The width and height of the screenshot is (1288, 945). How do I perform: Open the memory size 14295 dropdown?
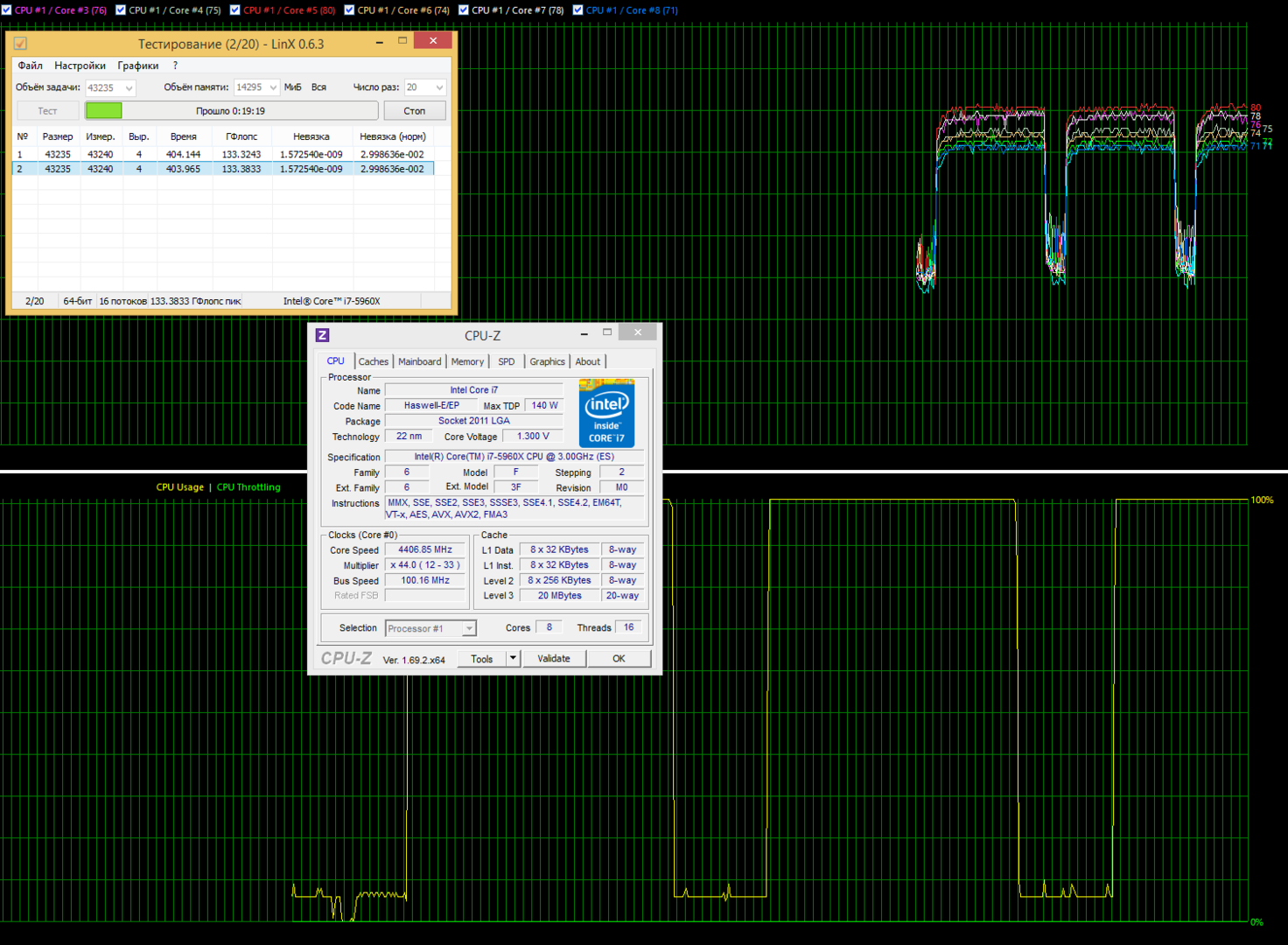click(273, 87)
